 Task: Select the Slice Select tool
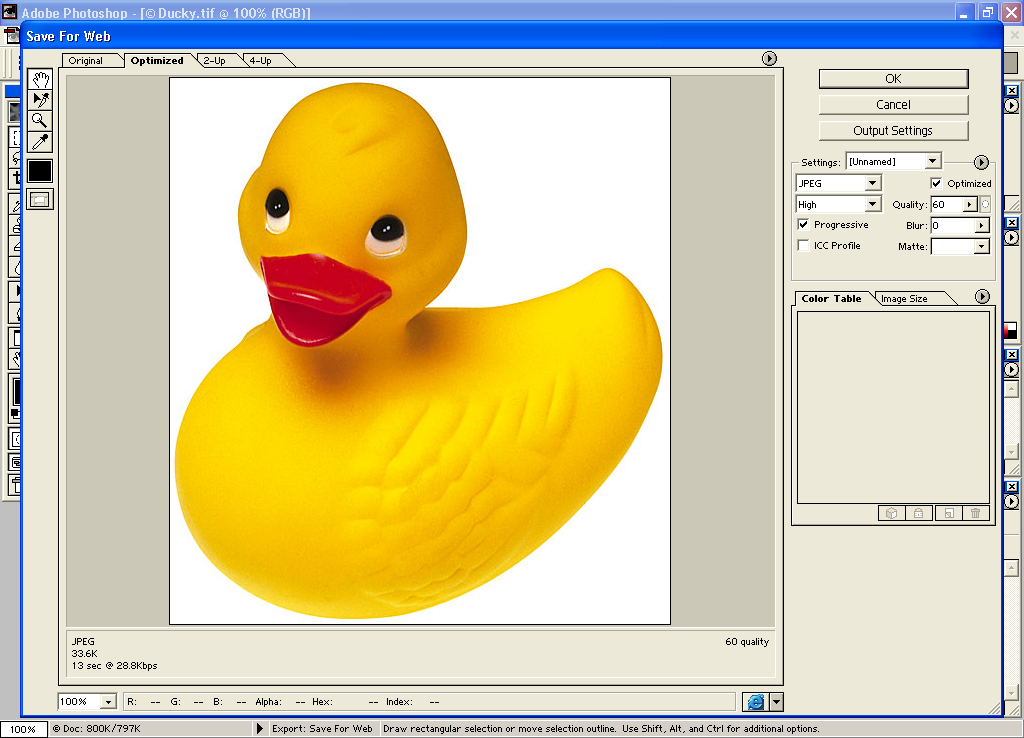[40, 100]
